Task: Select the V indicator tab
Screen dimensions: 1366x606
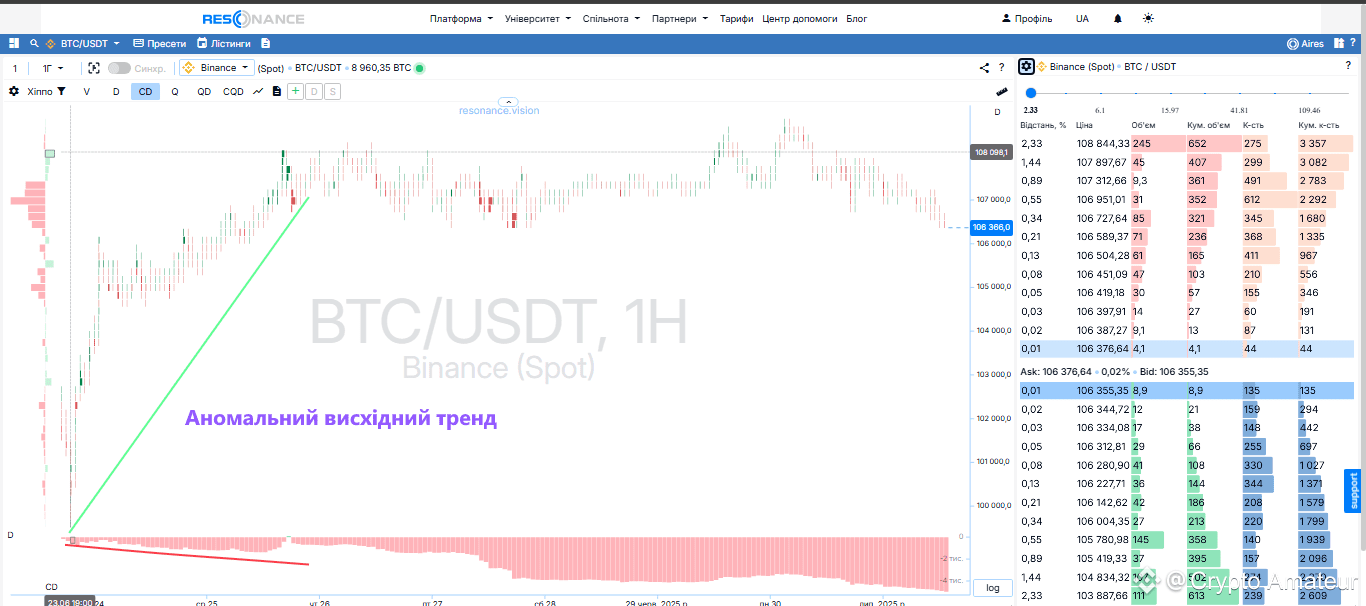Action: click(x=86, y=91)
